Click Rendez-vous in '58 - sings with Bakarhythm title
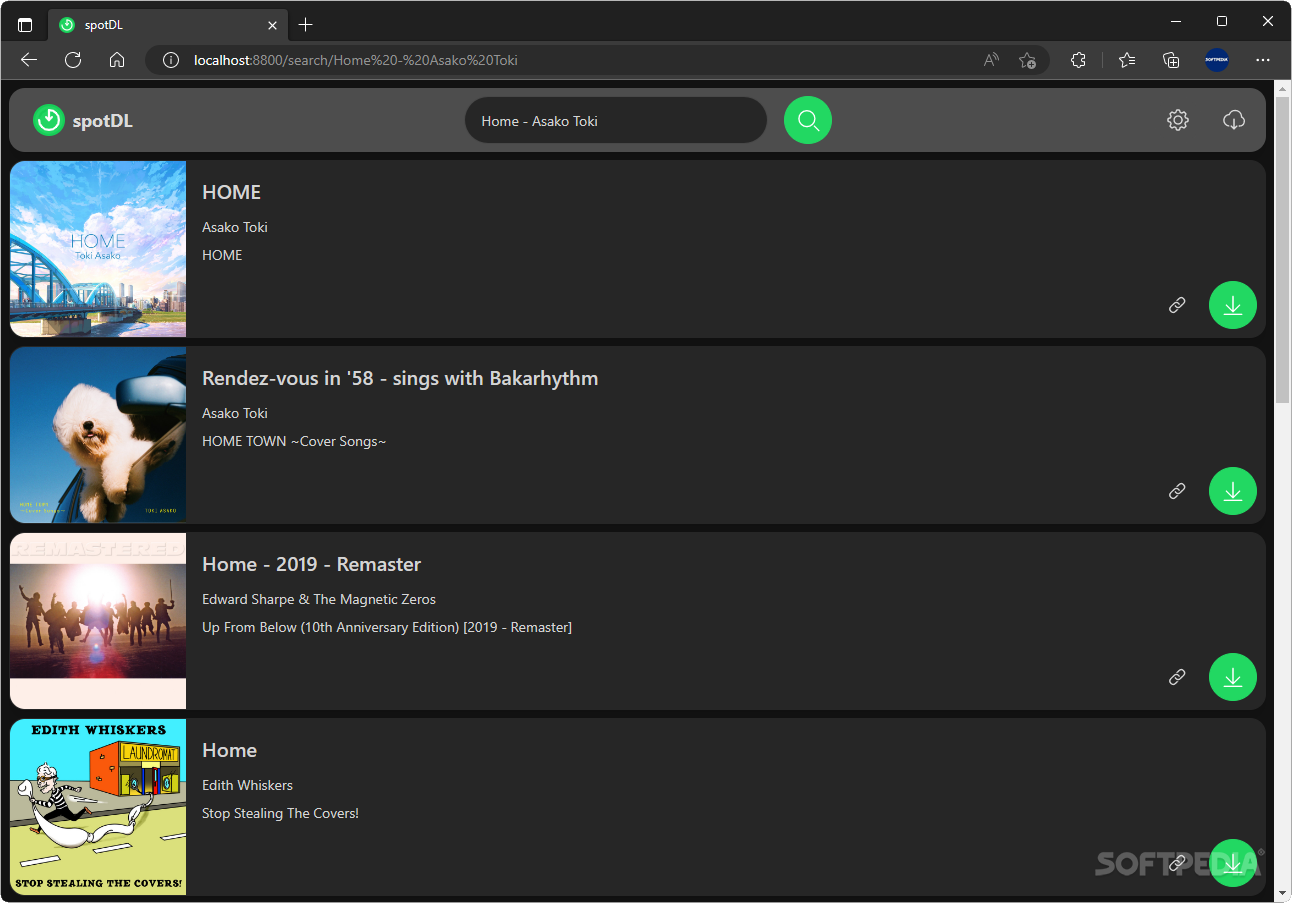Screen dimensions: 1292x903 pyautogui.click(x=400, y=378)
